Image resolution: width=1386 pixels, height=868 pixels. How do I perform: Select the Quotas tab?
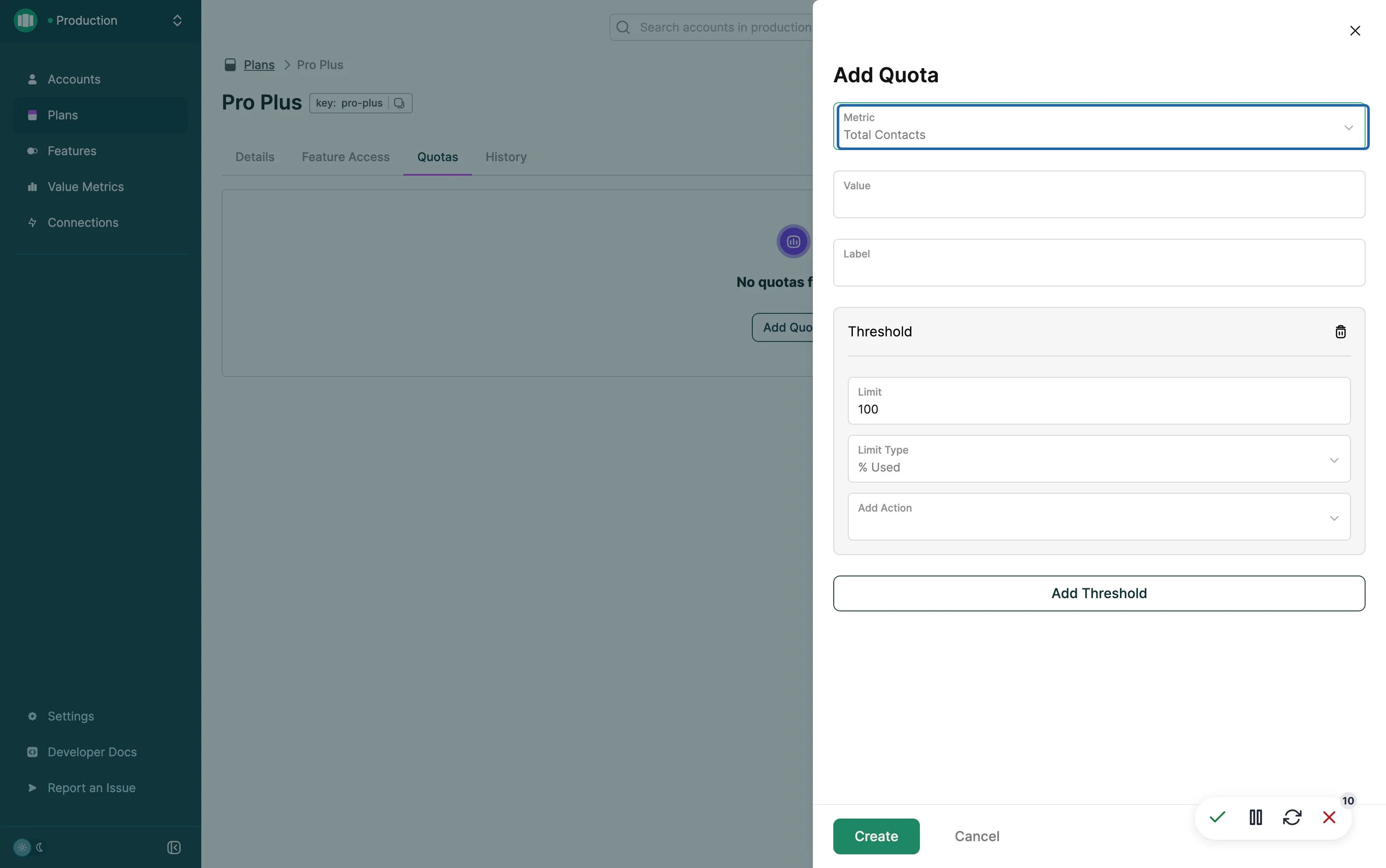tap(438, 157)
